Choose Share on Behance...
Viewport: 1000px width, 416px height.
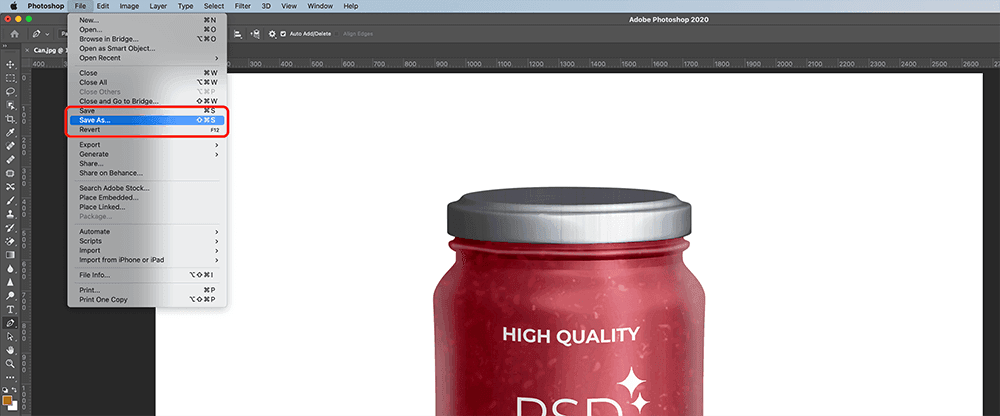click(147, 173)
